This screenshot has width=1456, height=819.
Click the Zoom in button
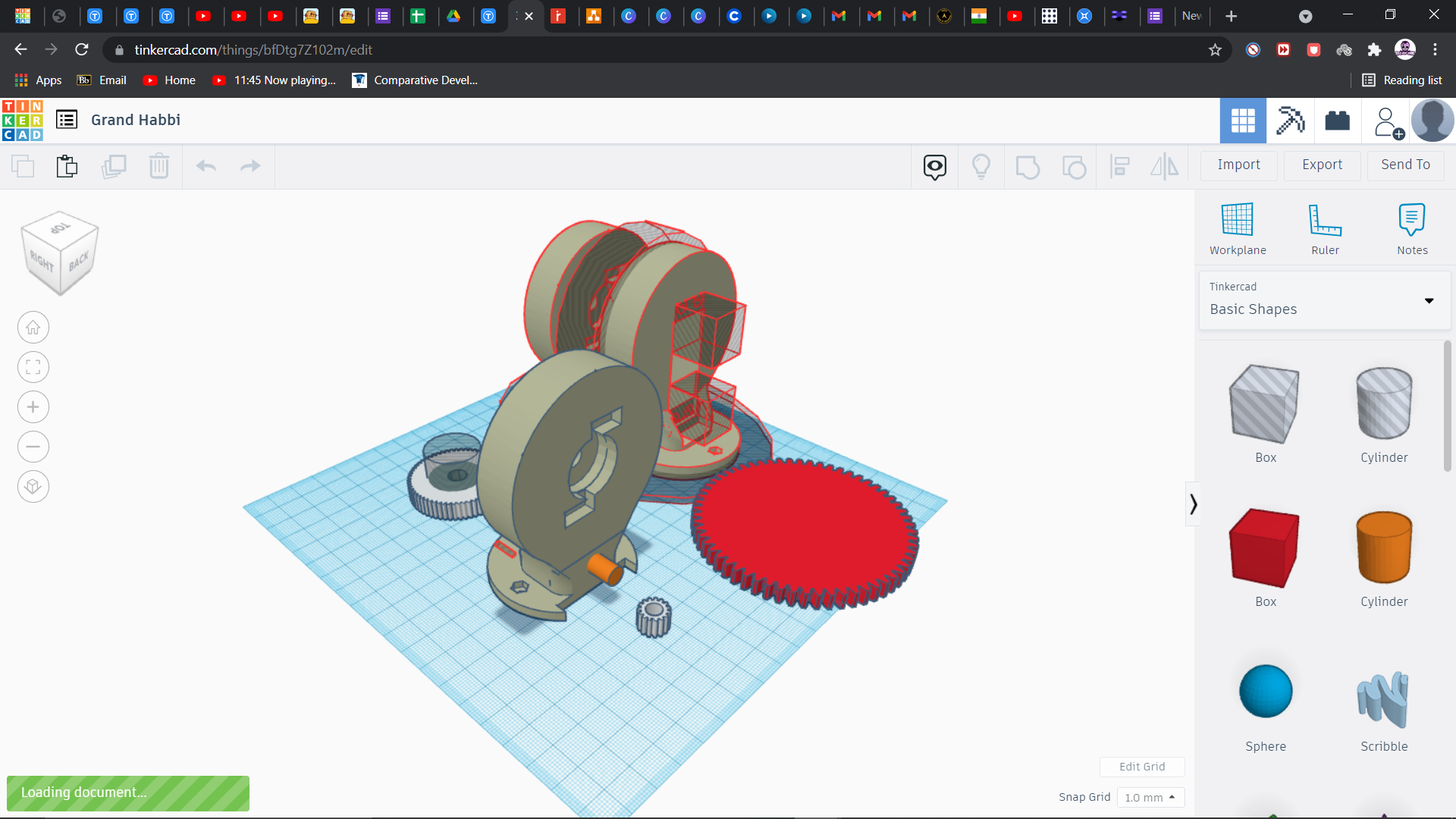click(x=33, y=407)
